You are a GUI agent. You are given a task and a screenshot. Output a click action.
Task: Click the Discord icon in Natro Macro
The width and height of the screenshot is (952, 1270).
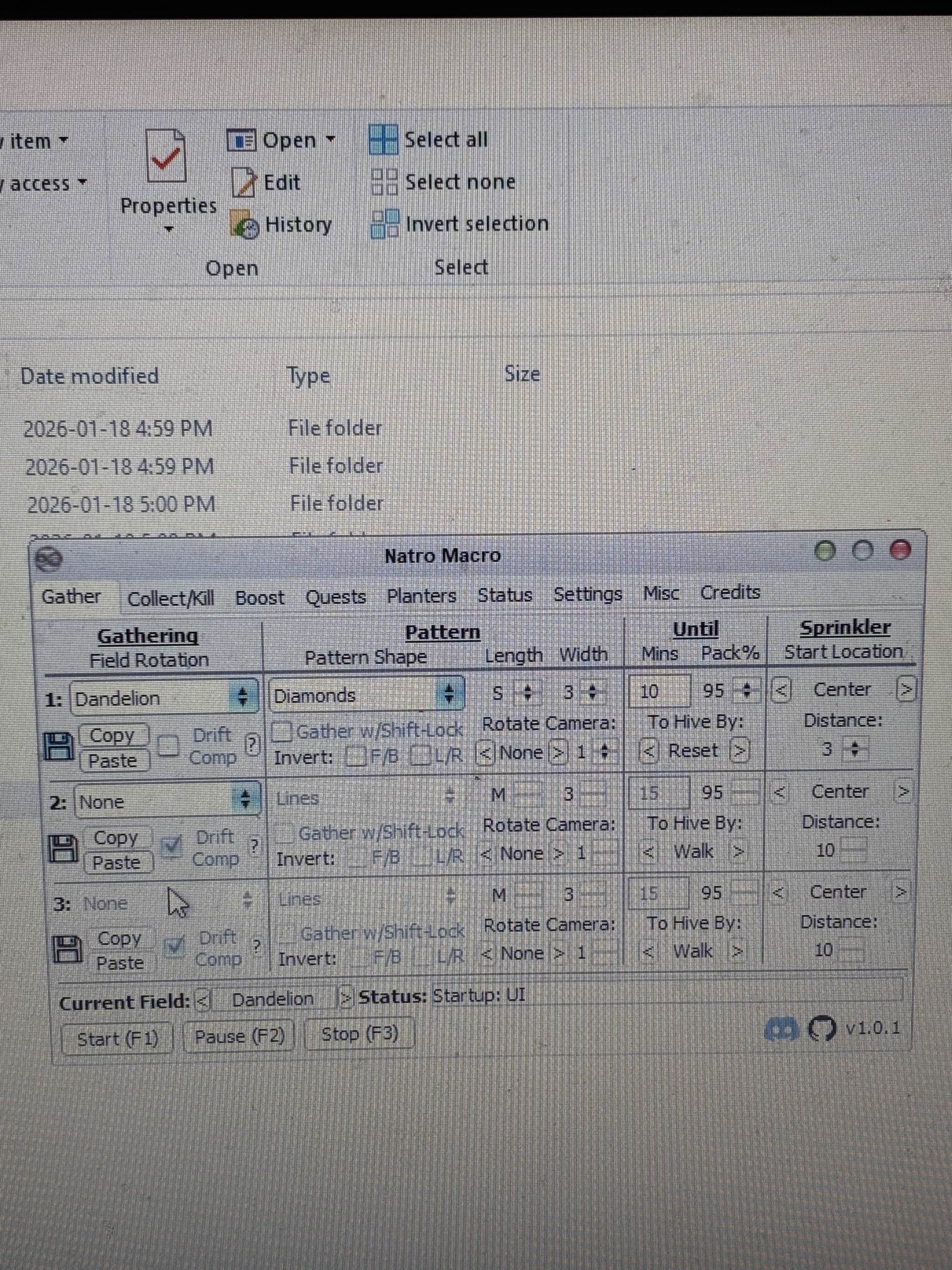782,1029
